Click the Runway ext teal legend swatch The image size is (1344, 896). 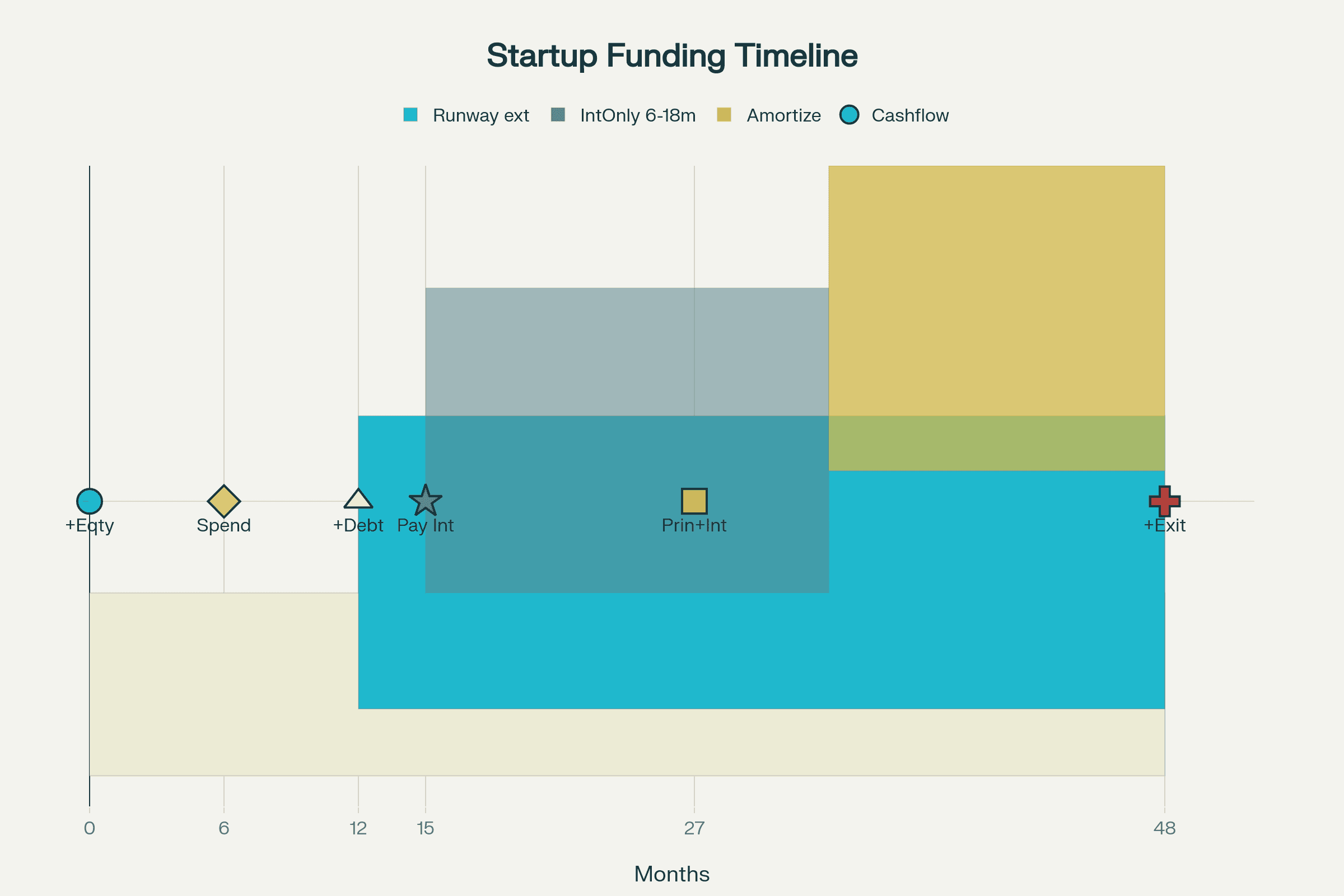410,115
